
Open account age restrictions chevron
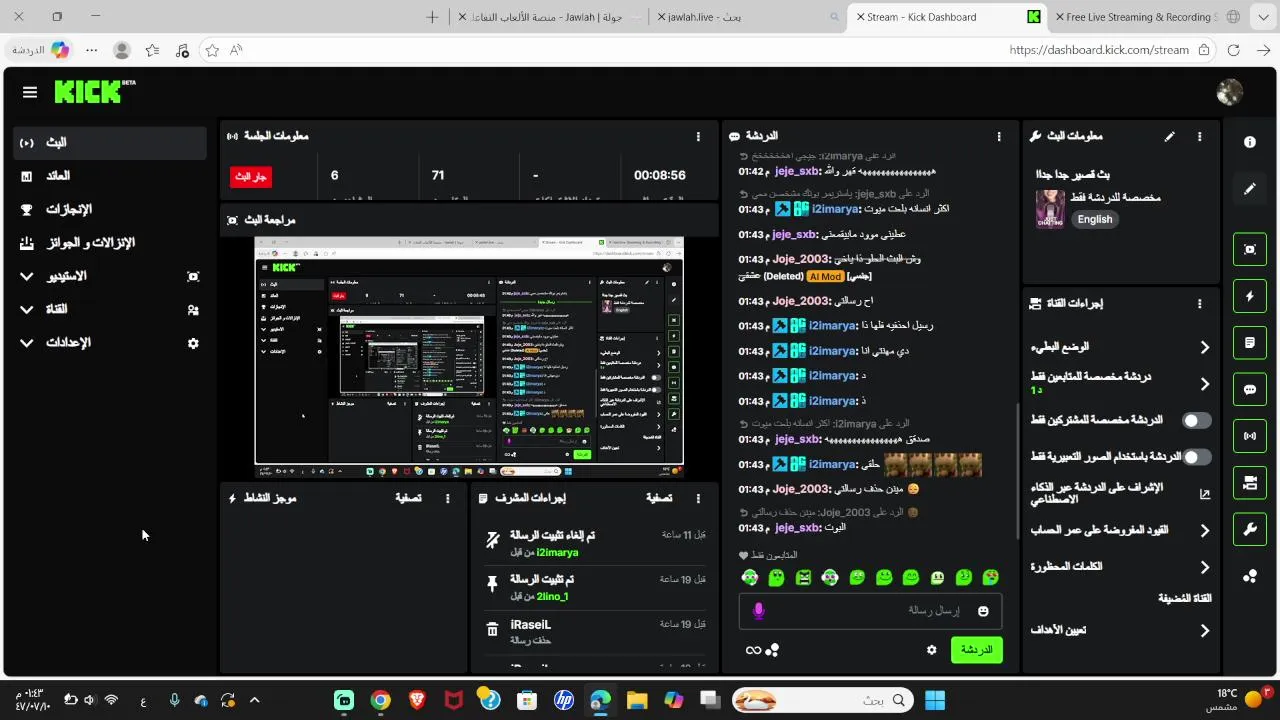tap(1204, 531)
